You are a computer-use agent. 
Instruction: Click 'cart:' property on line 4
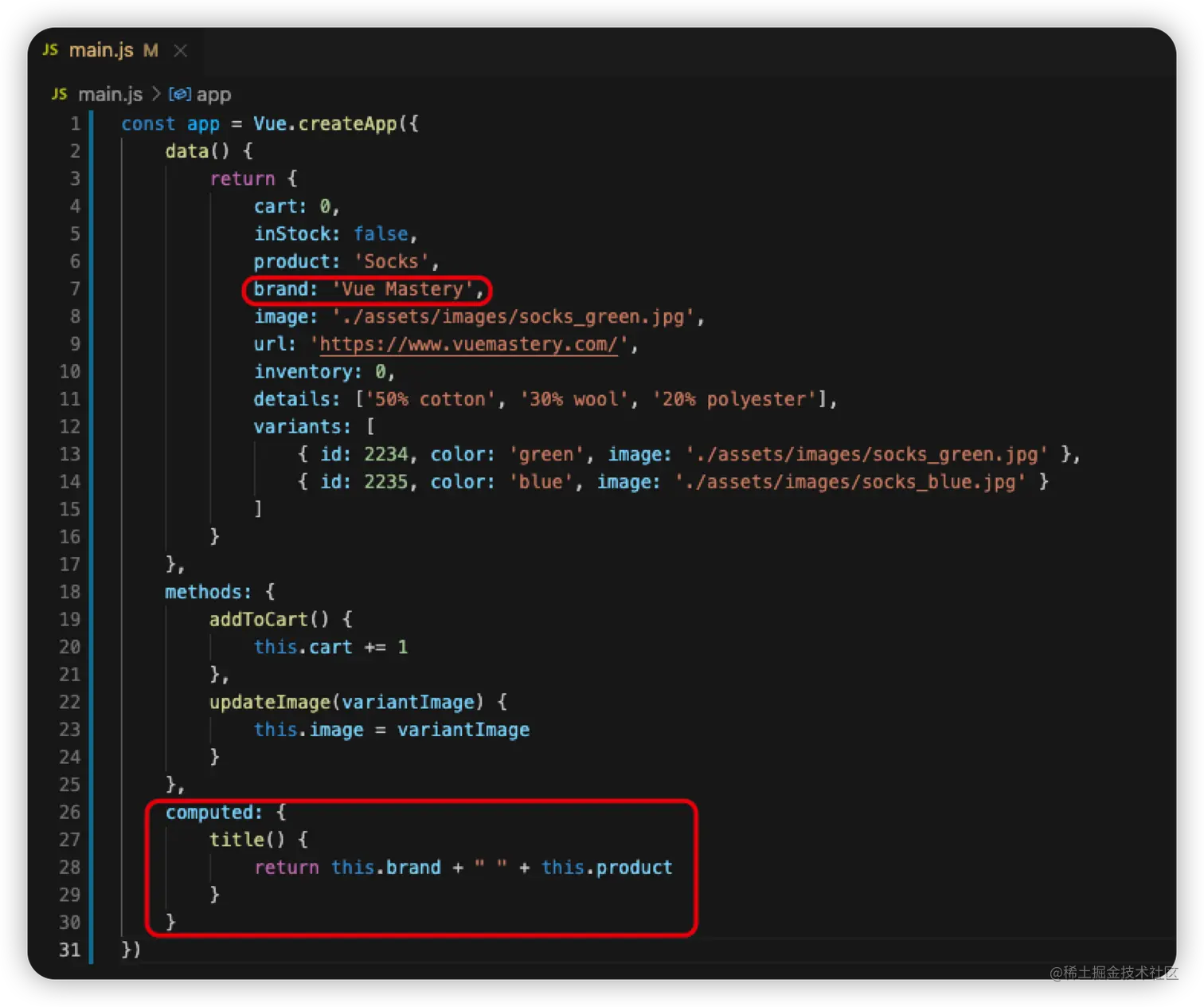(x=280, y=206)
